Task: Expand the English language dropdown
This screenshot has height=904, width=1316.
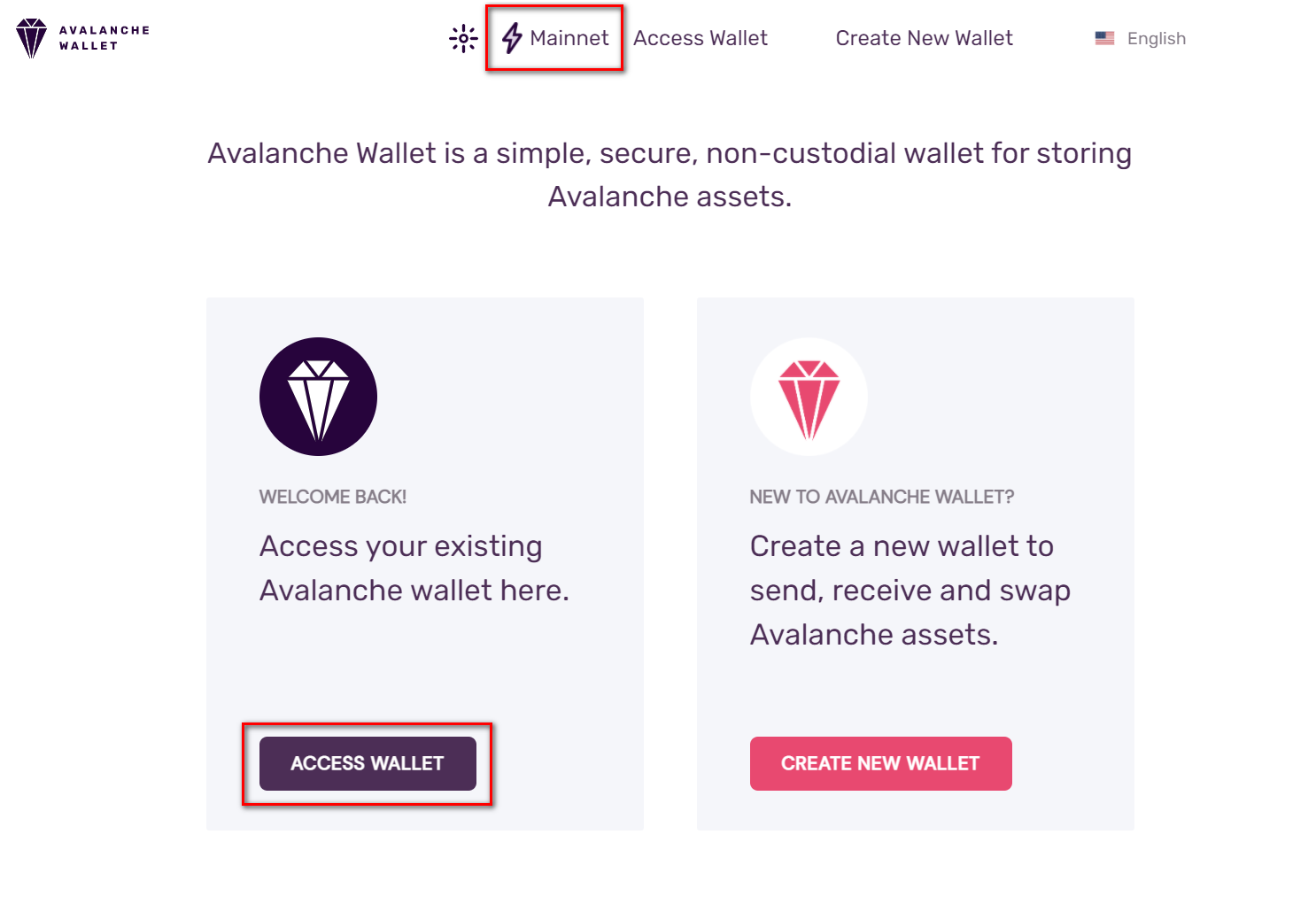Action: pyautogui.click(x=1141, y=38)
